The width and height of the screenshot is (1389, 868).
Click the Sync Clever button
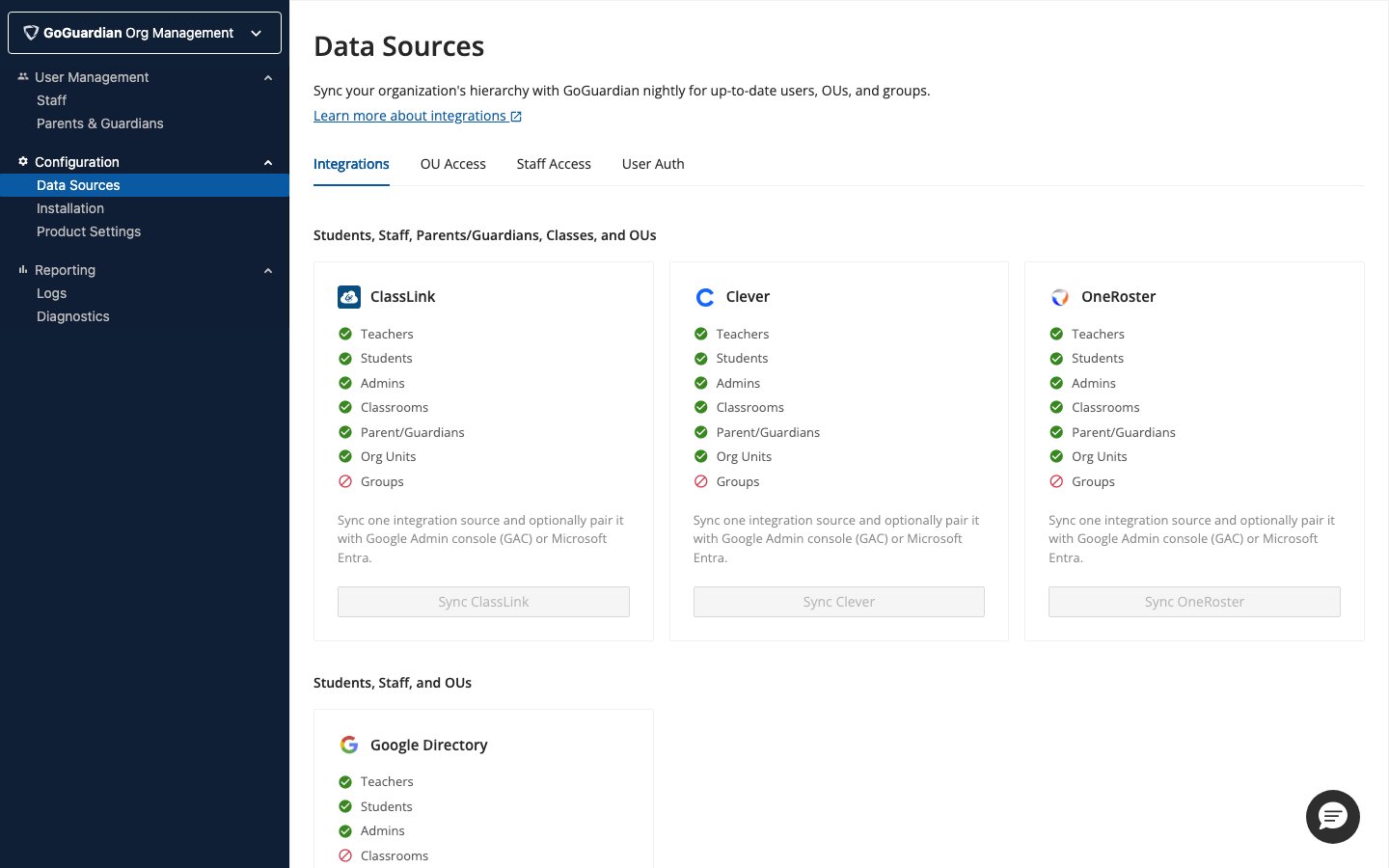(839, 602)
